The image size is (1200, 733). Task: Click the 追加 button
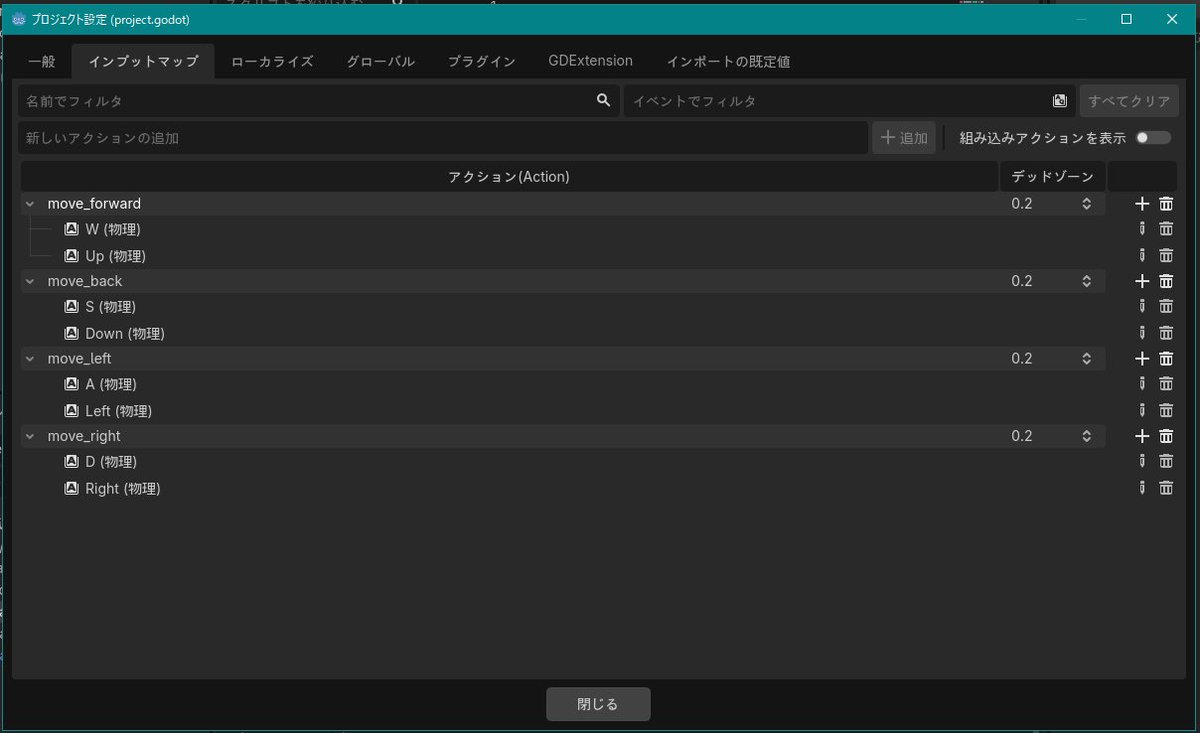pos(904,138)
